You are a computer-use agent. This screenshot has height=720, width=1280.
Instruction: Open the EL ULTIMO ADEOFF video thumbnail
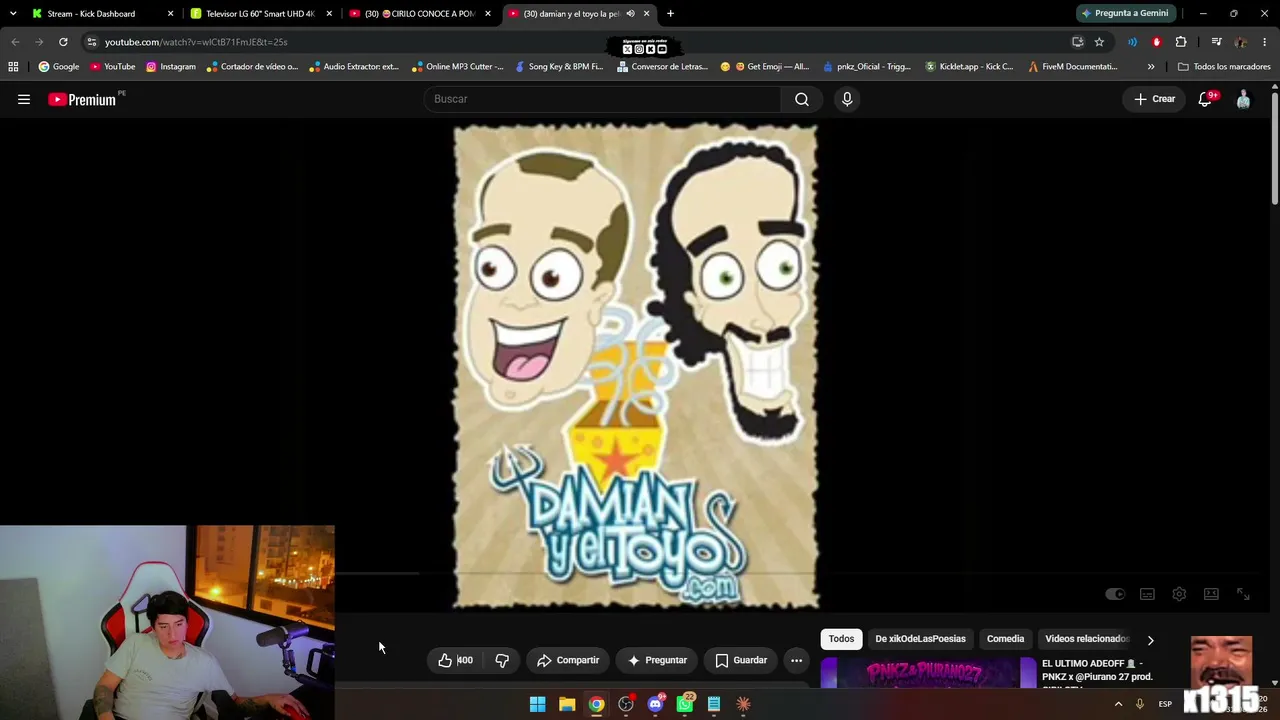928,674
